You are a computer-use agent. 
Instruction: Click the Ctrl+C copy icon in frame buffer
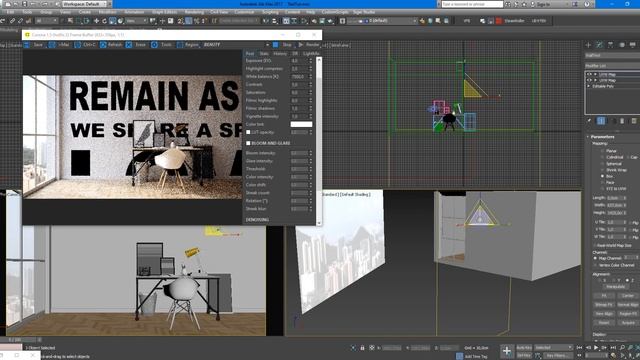tap(78, 45)
